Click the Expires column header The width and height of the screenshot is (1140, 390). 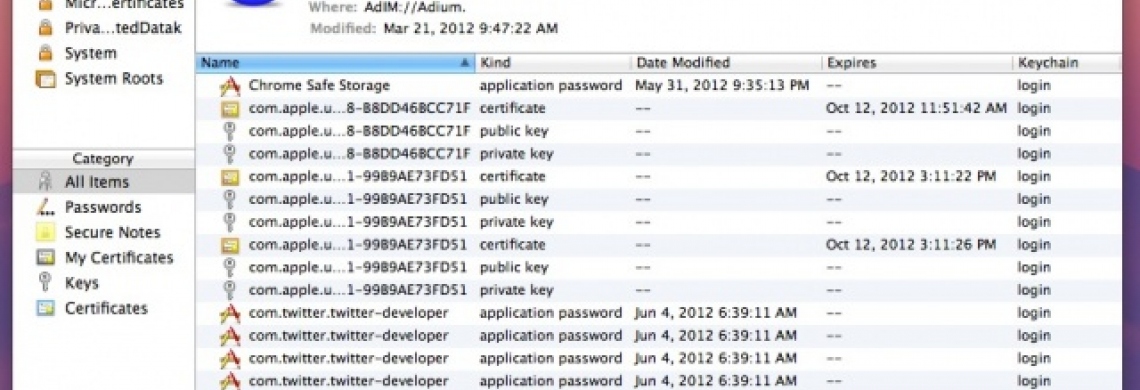918,63
